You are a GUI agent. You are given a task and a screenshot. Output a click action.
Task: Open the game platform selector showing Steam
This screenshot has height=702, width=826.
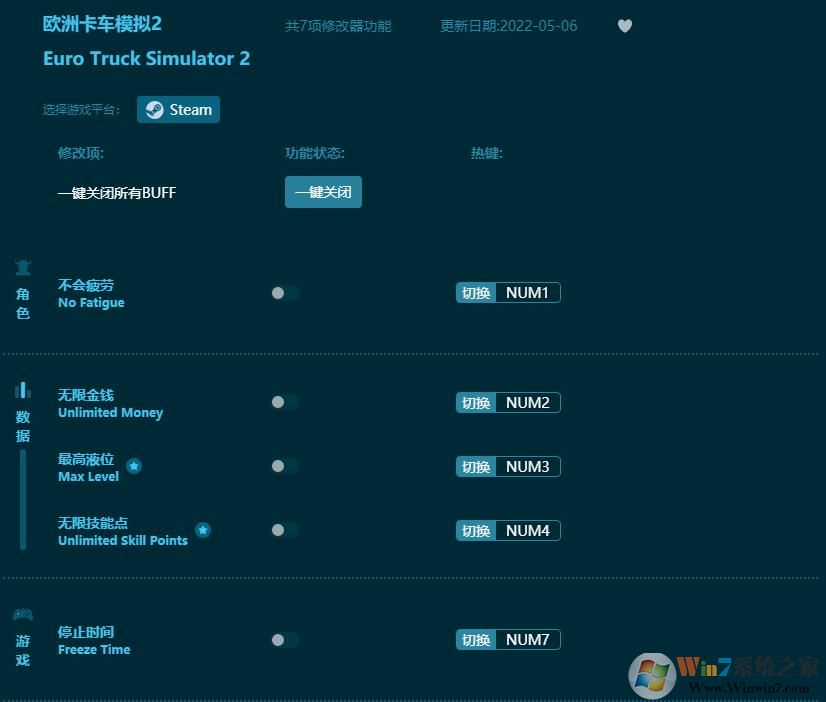coord(178,110)
